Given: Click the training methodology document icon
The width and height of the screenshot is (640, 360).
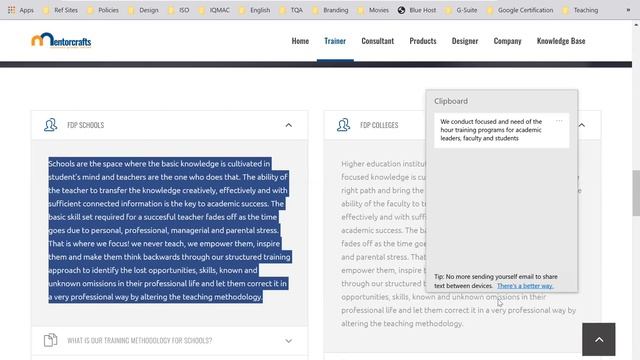Looking at the screenshot, I should [x=51, y=340].
